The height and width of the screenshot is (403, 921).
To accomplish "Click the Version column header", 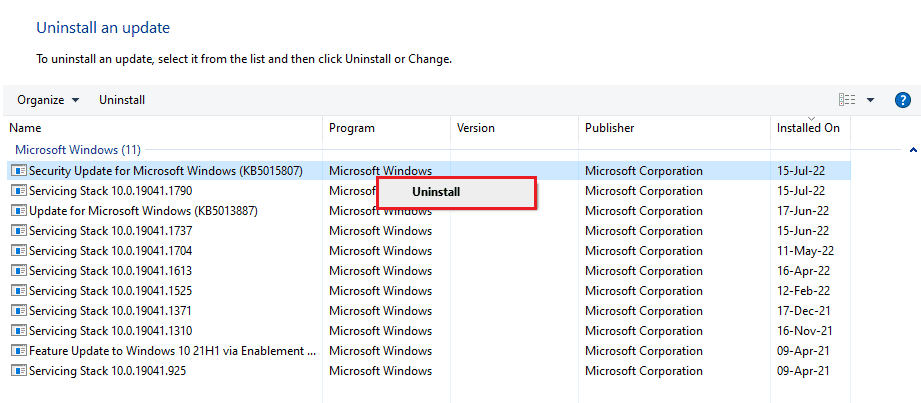I will point(476,128).
